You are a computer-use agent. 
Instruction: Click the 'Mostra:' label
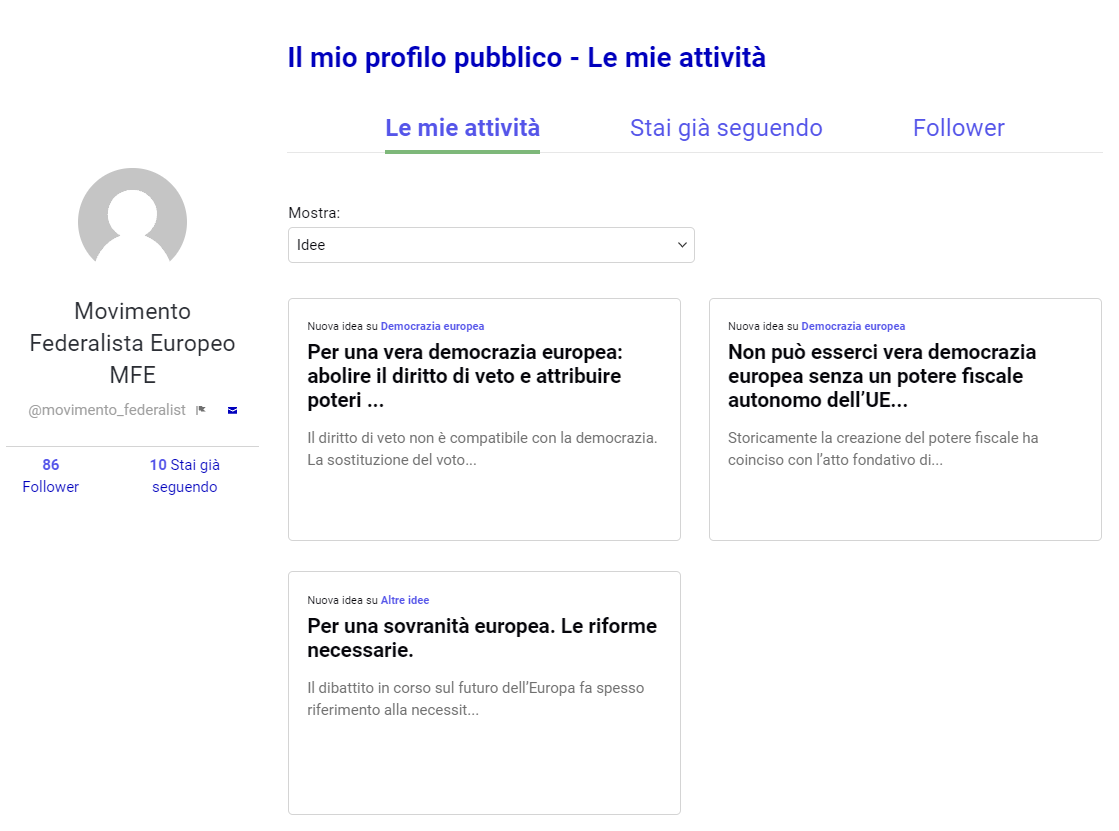(x=314, y=213)
